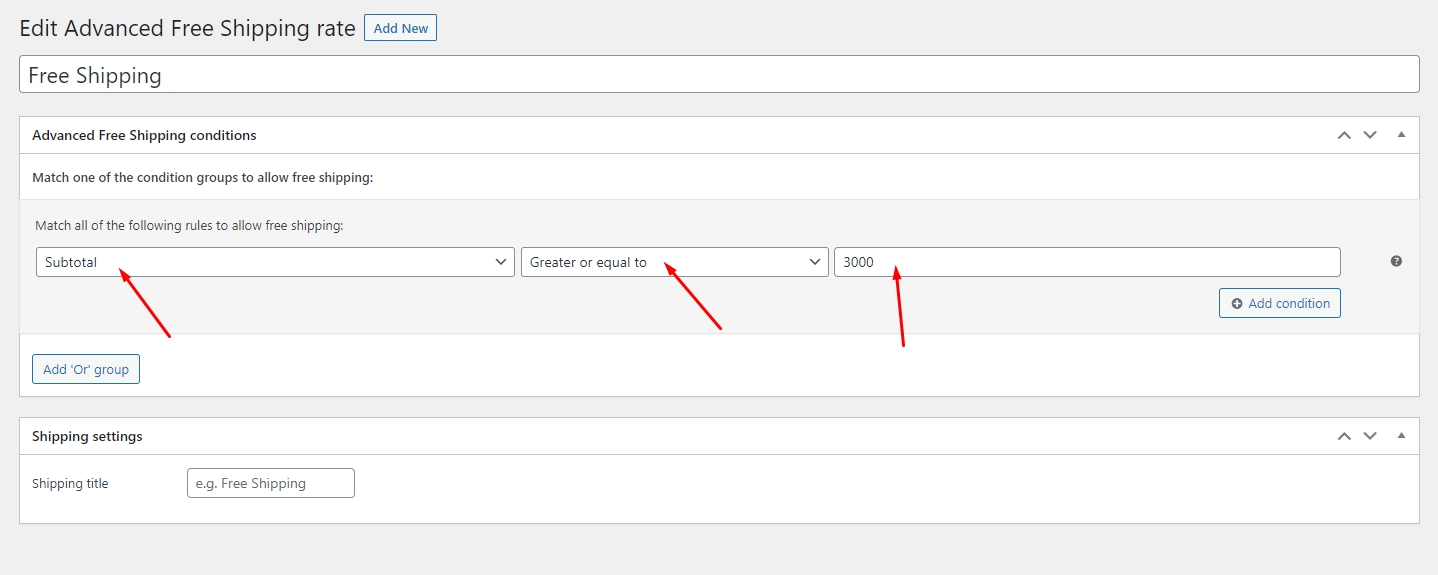The width and height of the screenshot is (1438, 575).
Task: Click the Add 'Or' group button
Action: click(86, 369)
